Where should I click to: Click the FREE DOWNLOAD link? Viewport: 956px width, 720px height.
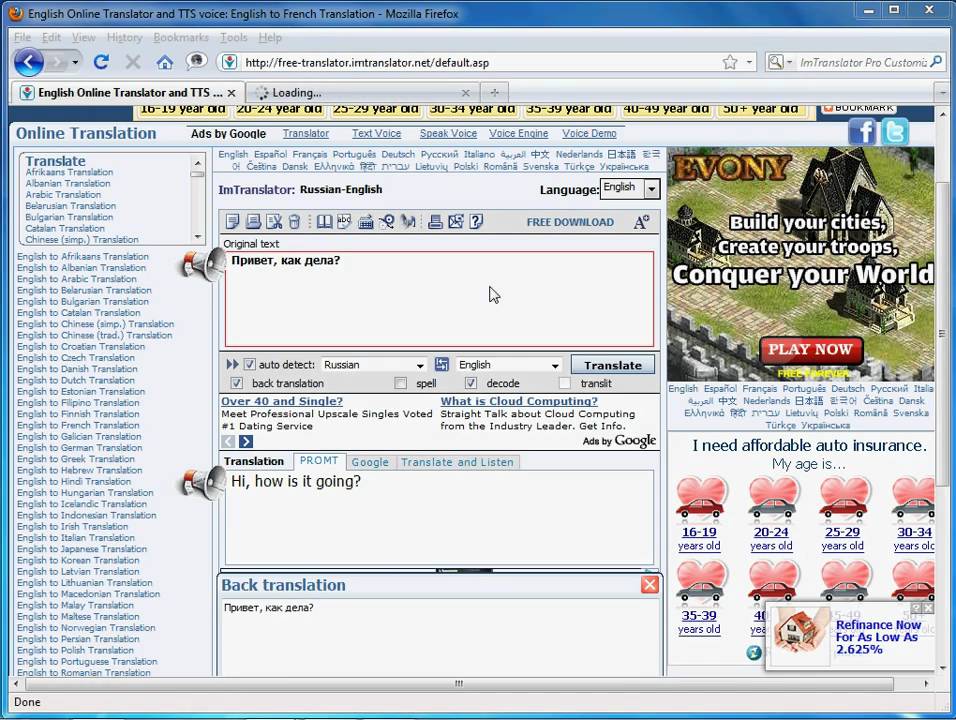click(570, 223)
